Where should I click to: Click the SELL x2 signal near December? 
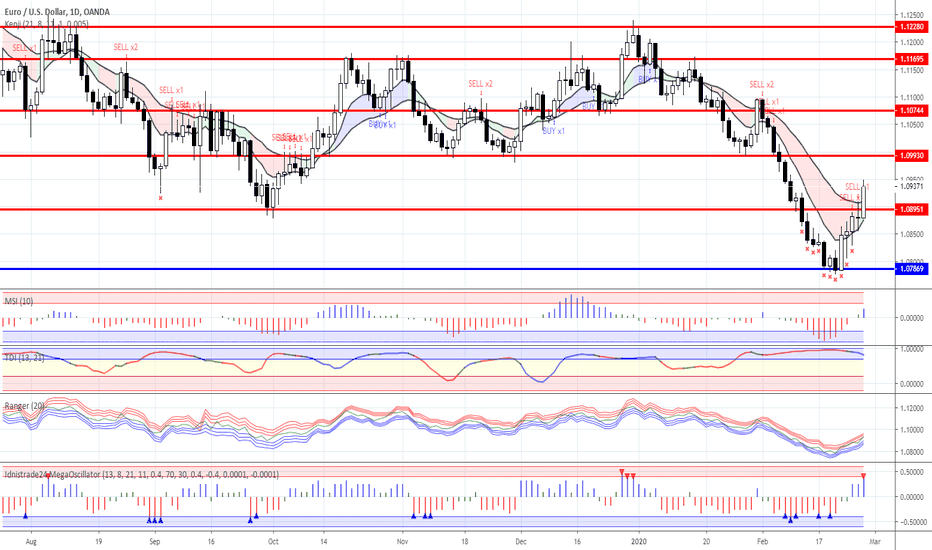tap(480, 84)
